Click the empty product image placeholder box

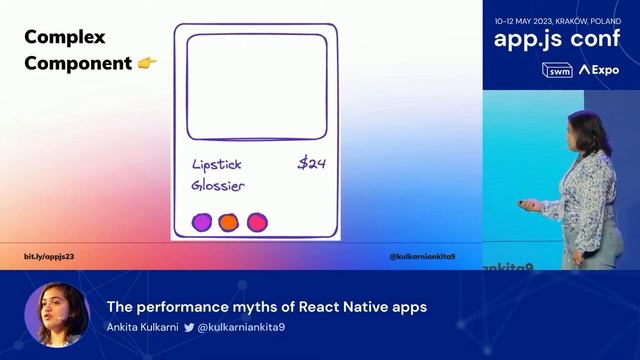coord(257,87)
